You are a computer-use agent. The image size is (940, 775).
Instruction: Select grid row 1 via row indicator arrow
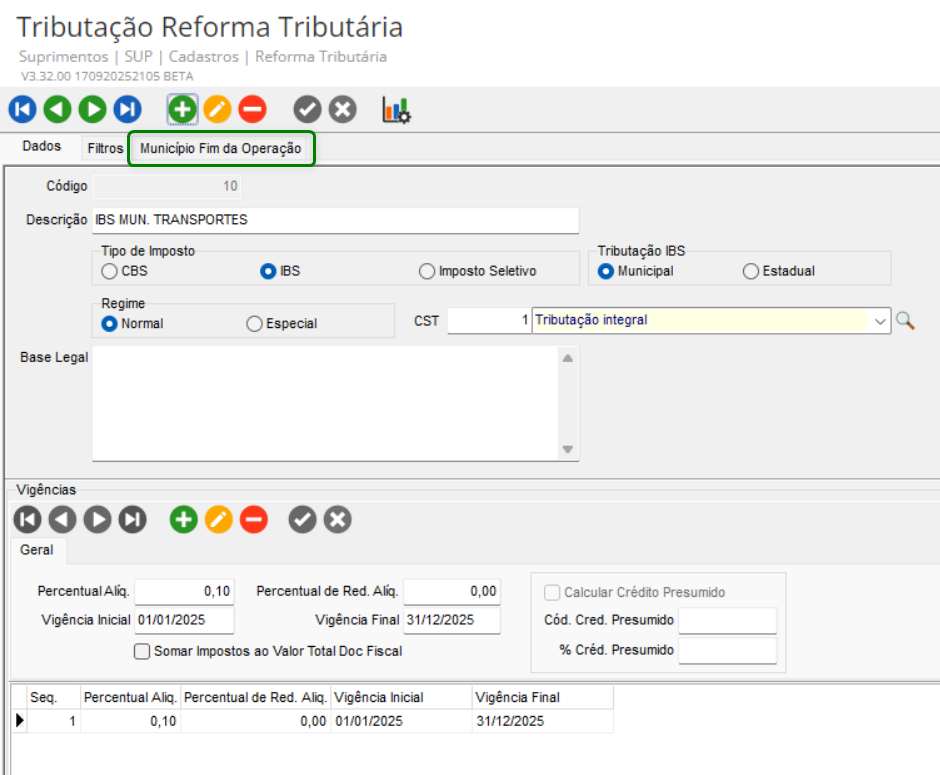pyautogui.click(x=20, y=721)
